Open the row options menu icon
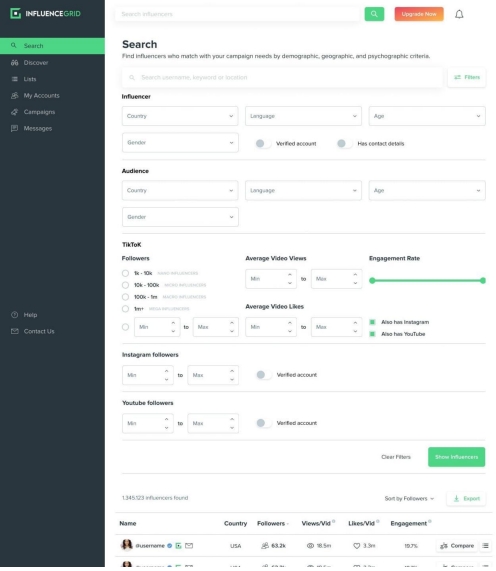The width and height of the screenshot is (496, 571). pos(485,545)
